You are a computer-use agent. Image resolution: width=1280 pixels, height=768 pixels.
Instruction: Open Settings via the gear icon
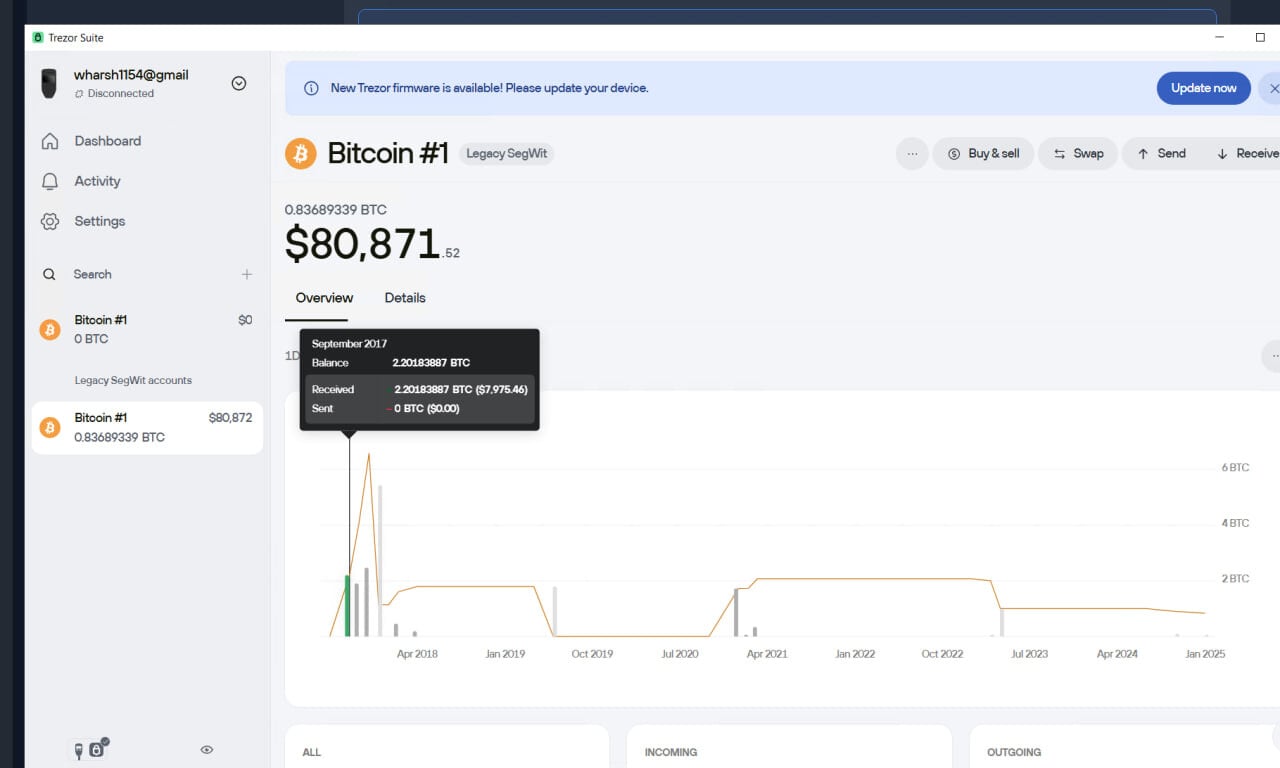point(50,221)
